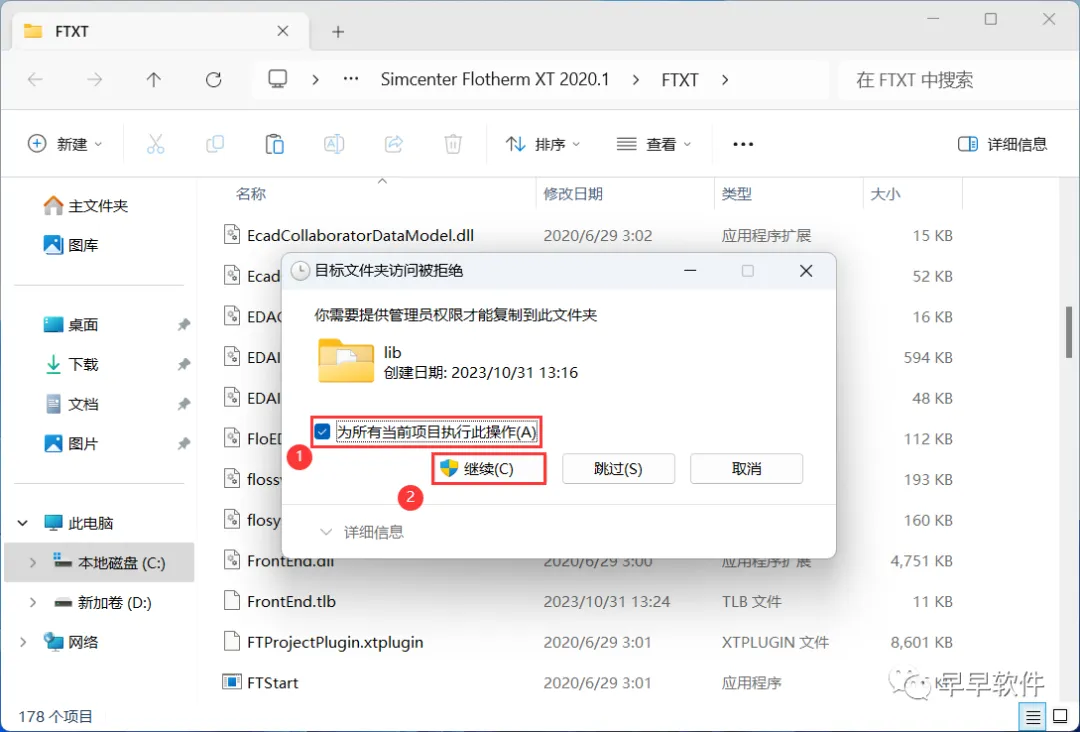Screen dimensions: 1080x732
Task: Click chevron after Simcenter Flotherm XT 2020.1
Action: (635, 80)
